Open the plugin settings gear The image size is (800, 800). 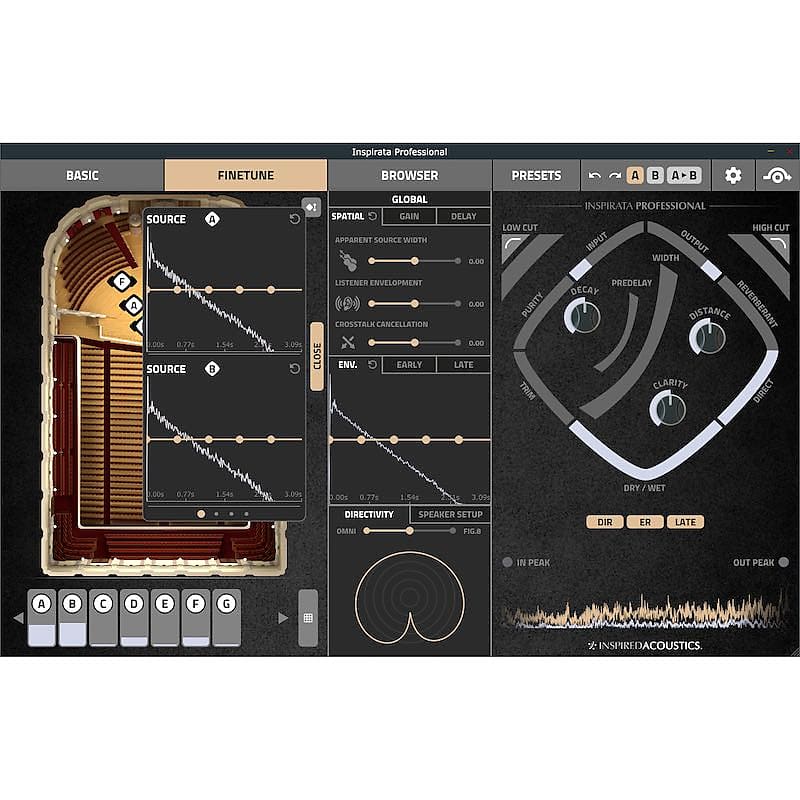(733, 175)
